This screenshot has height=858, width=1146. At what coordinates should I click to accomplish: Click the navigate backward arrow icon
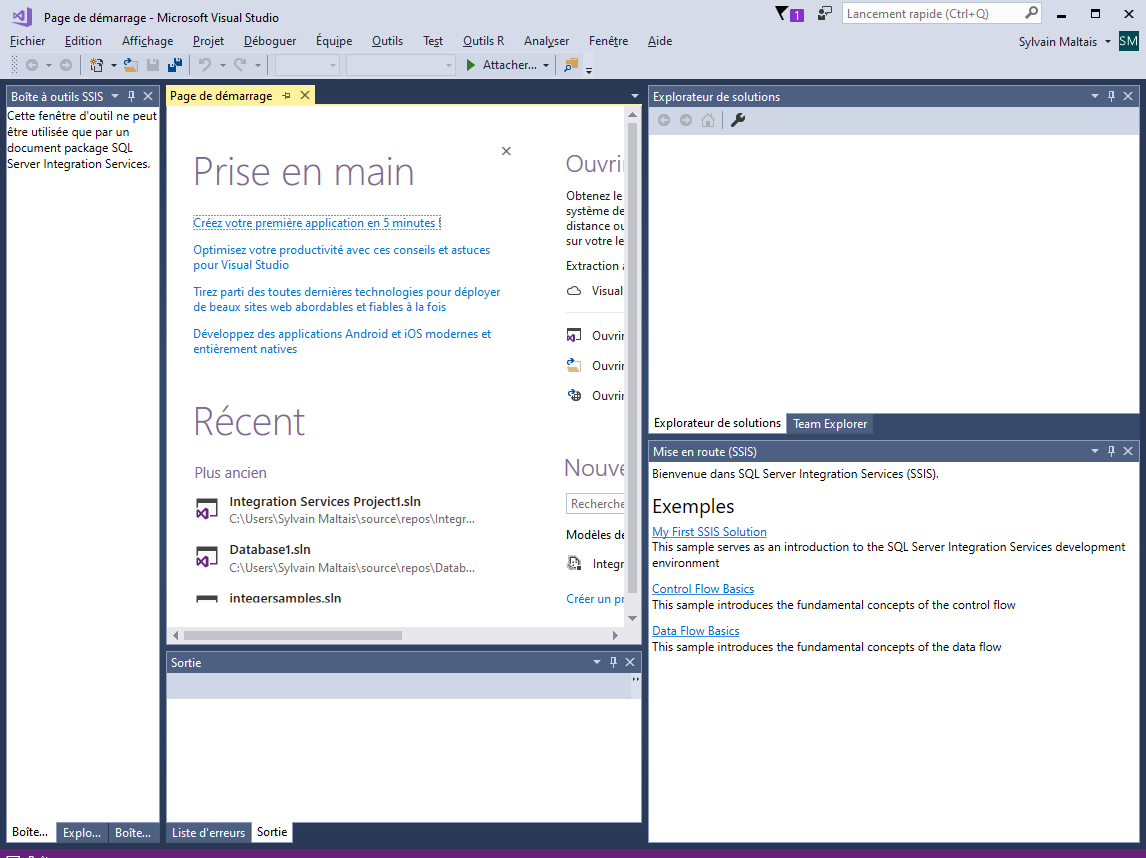tap(31, 64)
